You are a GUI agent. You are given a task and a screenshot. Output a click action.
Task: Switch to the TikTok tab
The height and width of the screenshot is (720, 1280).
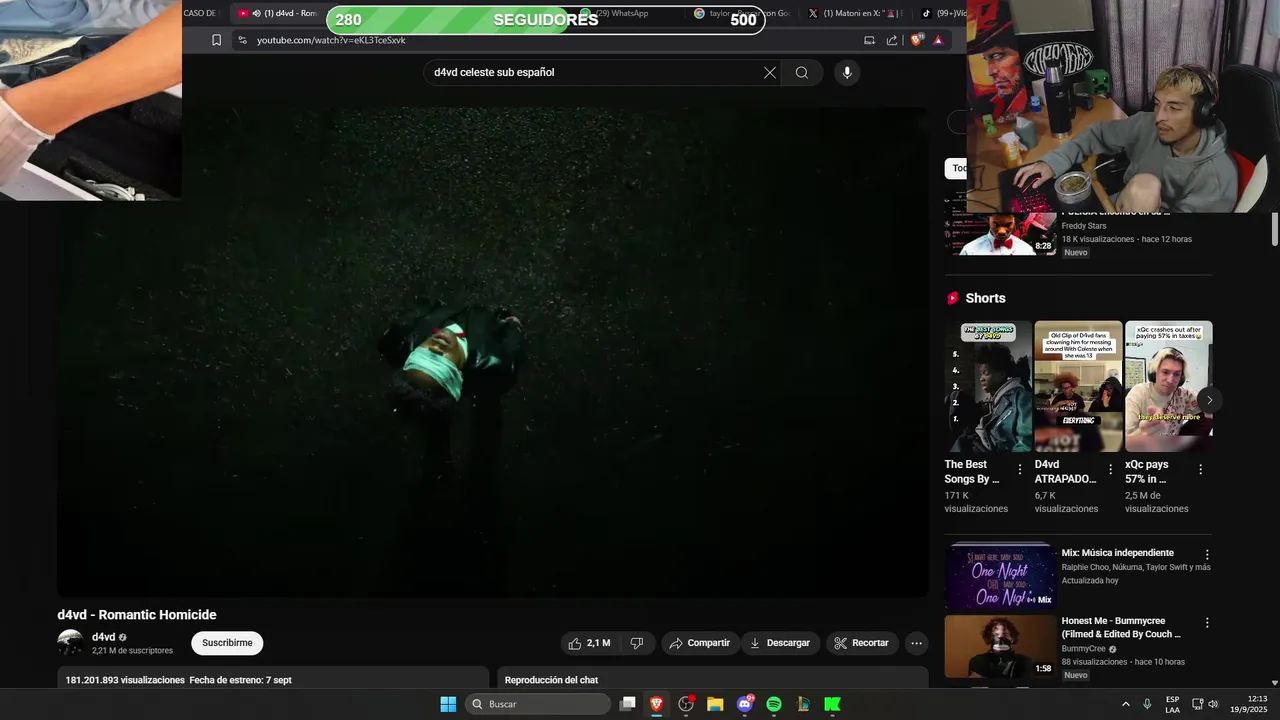(x=942, y=13)
